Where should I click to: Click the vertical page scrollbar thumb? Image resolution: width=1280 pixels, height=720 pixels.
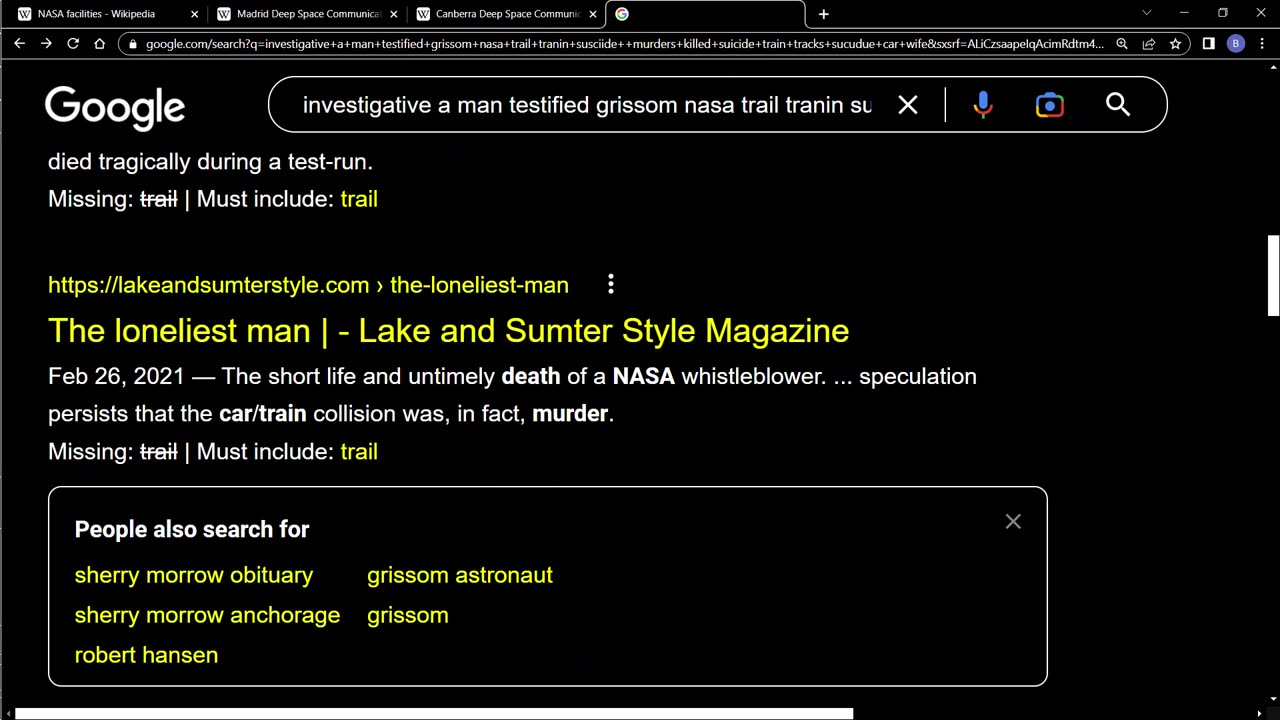1273,277
